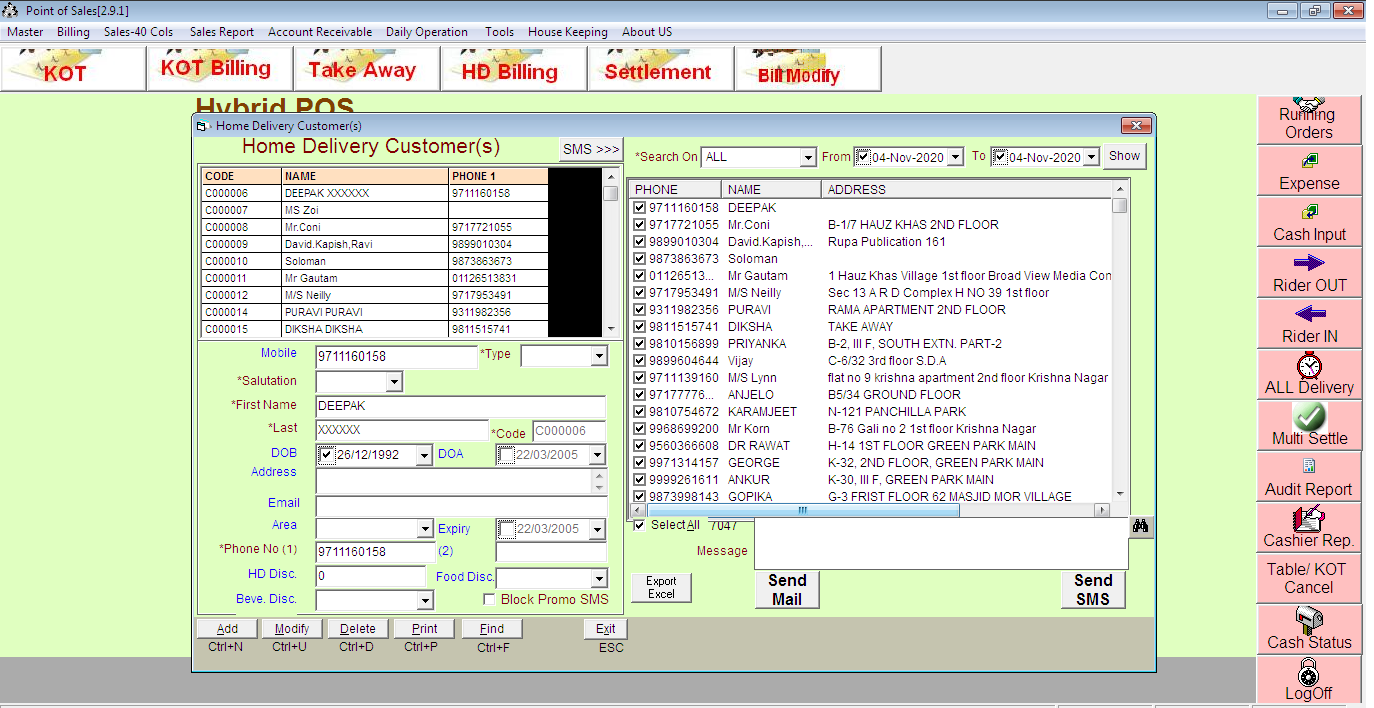Image resolution: width=1374 pixels, height=708 pixels.
Task: Open the Audit Report icon
Action: click(1308, 467)
